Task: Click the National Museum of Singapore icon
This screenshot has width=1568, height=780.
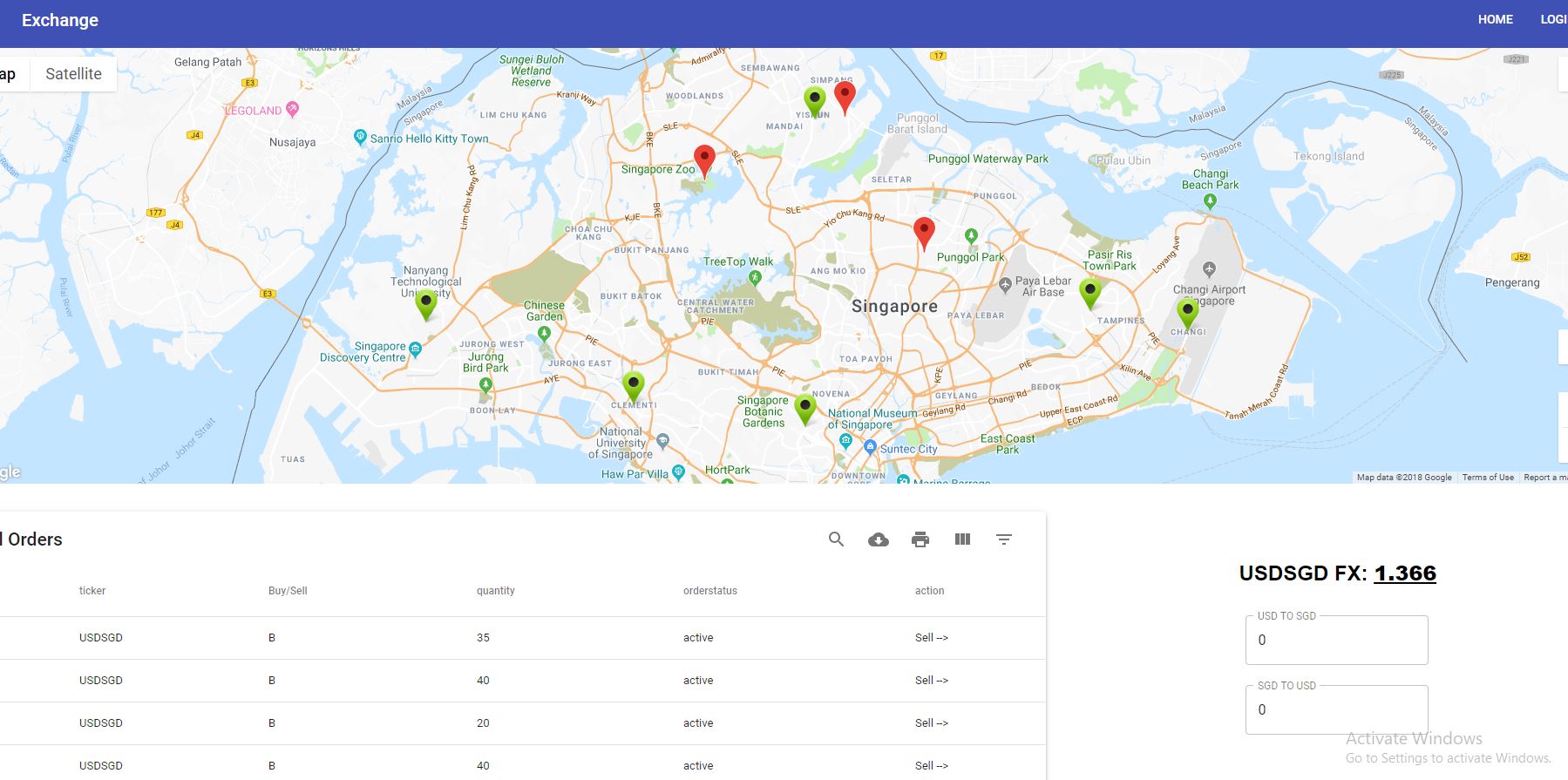Action: pos(845,441)
